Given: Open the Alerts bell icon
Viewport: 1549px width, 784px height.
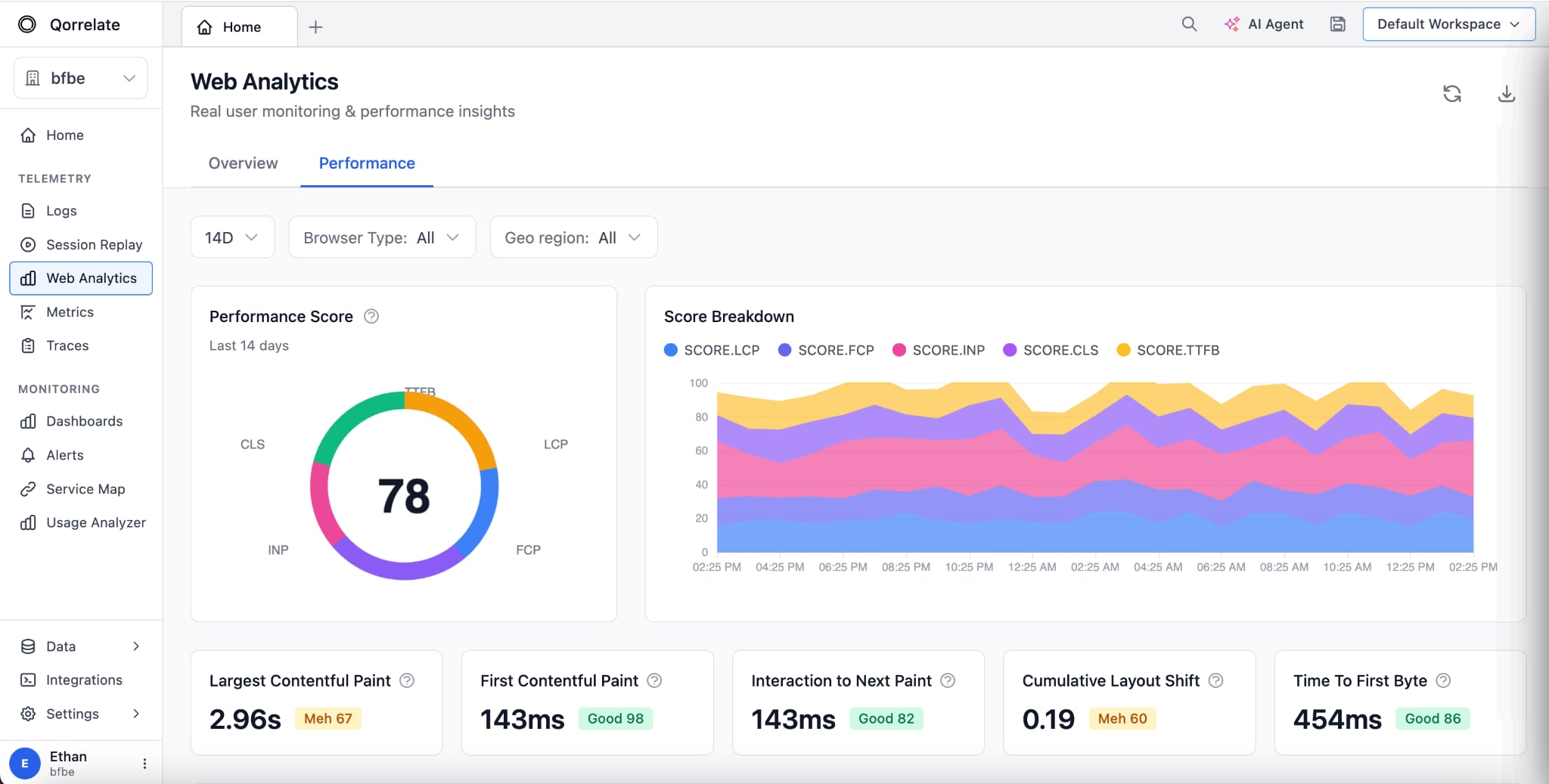Looking at the screenshot, I should tap(27, 454).
